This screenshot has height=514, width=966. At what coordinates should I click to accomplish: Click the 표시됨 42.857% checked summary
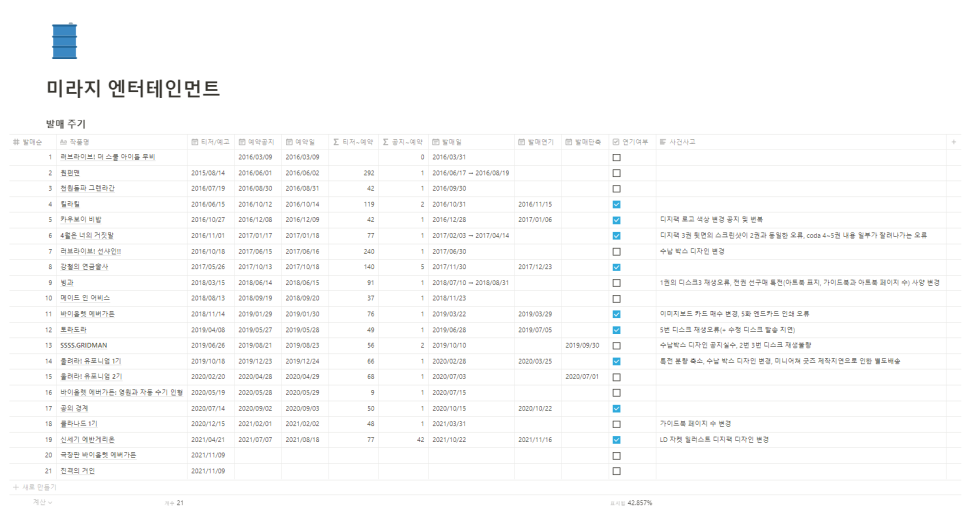[631, 503]
